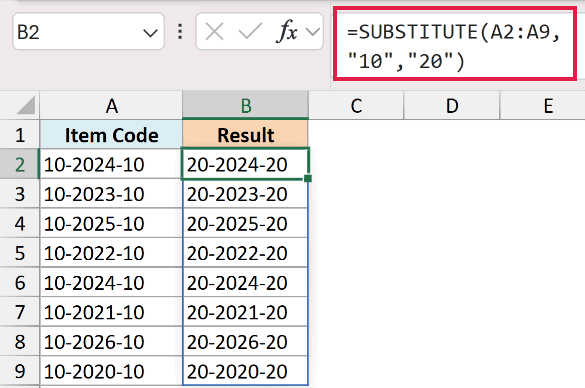This screenshot has height=388, width=585.
Task: Select column C header
Action: coord(356,106)
